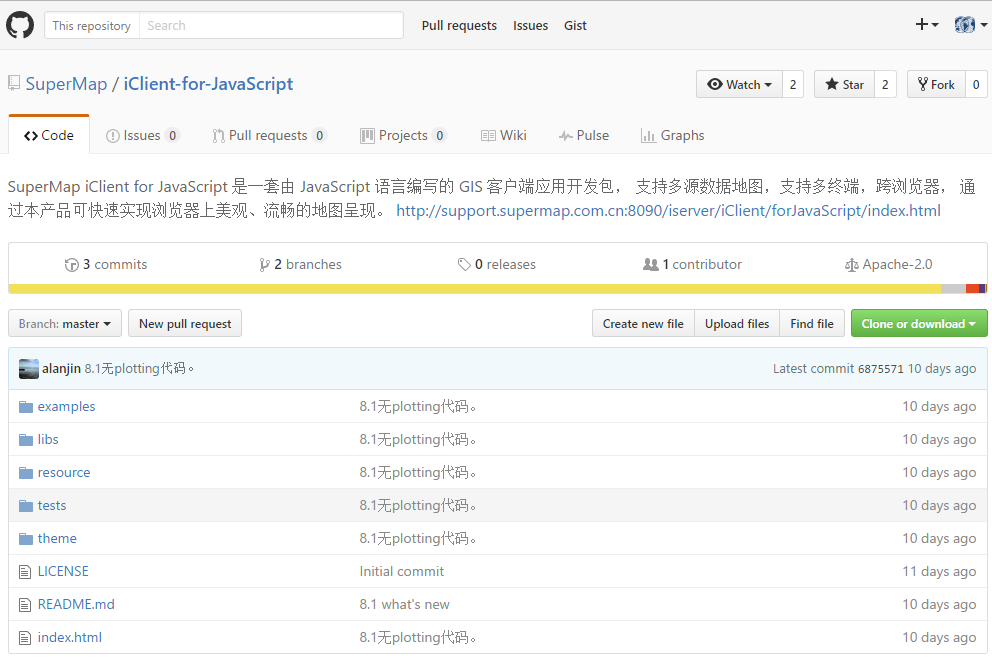Viewport: 992px width, 659px height.
Task: Click the This repository search scope label
Action: click(x=92, y=25)
